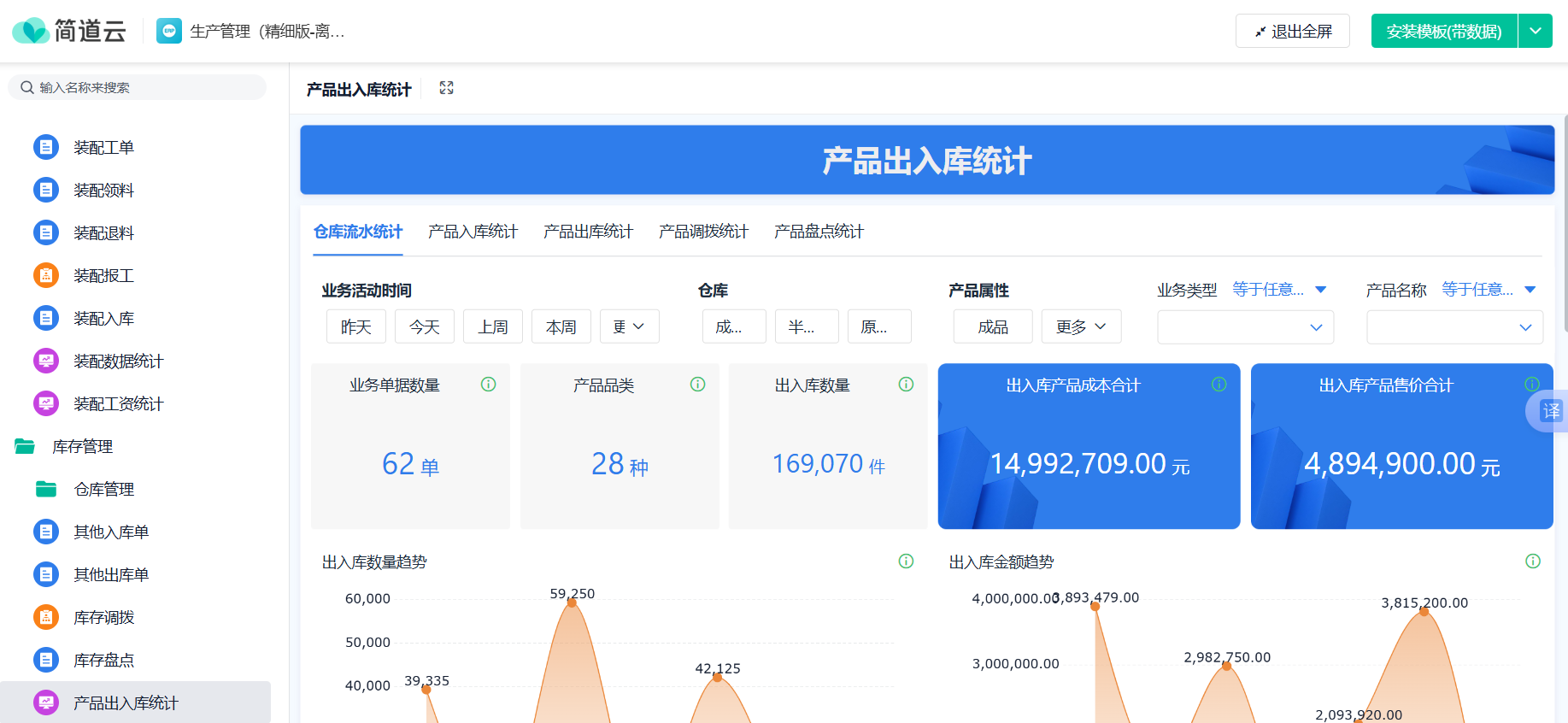
Task: Click the purple 装配工资统计 dashboard icon
Action: [x=46, y=403]
